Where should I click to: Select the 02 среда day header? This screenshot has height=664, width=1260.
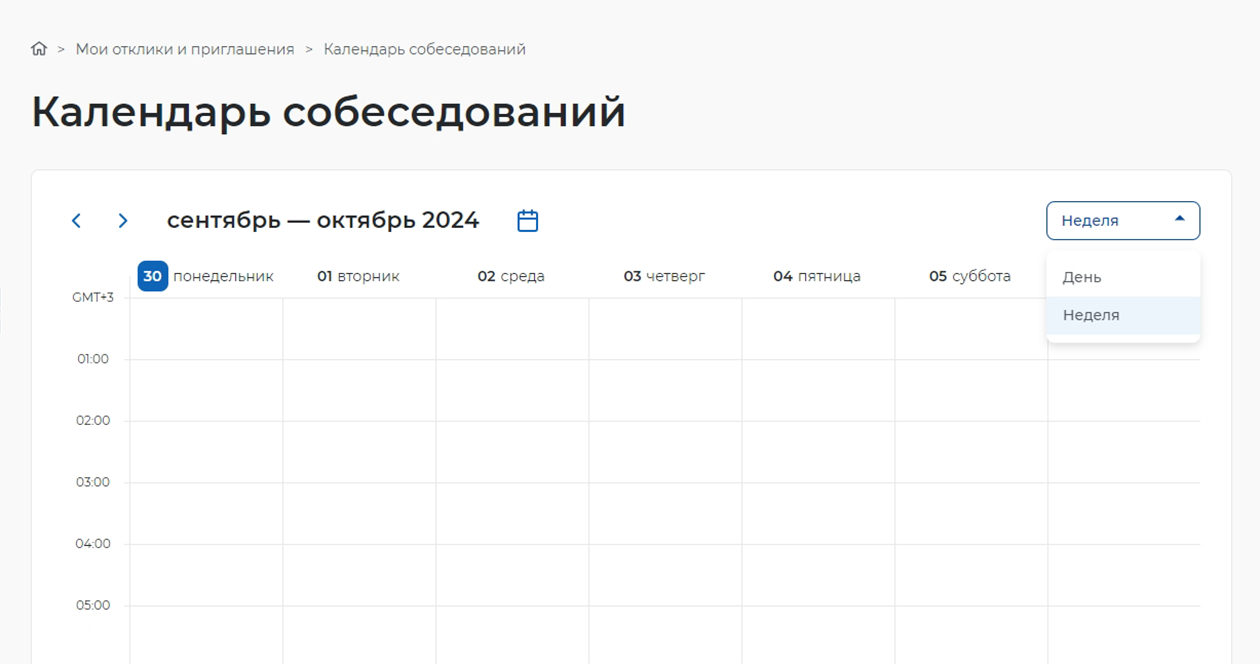tap(511, 276)
